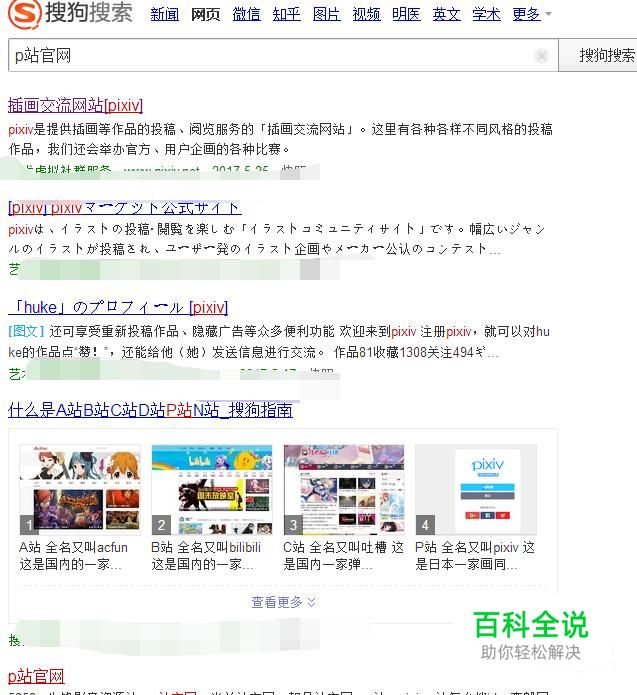The image size is (637, 695).
Task: Switch to the 知乎 tab
Action: click(286, 14)
